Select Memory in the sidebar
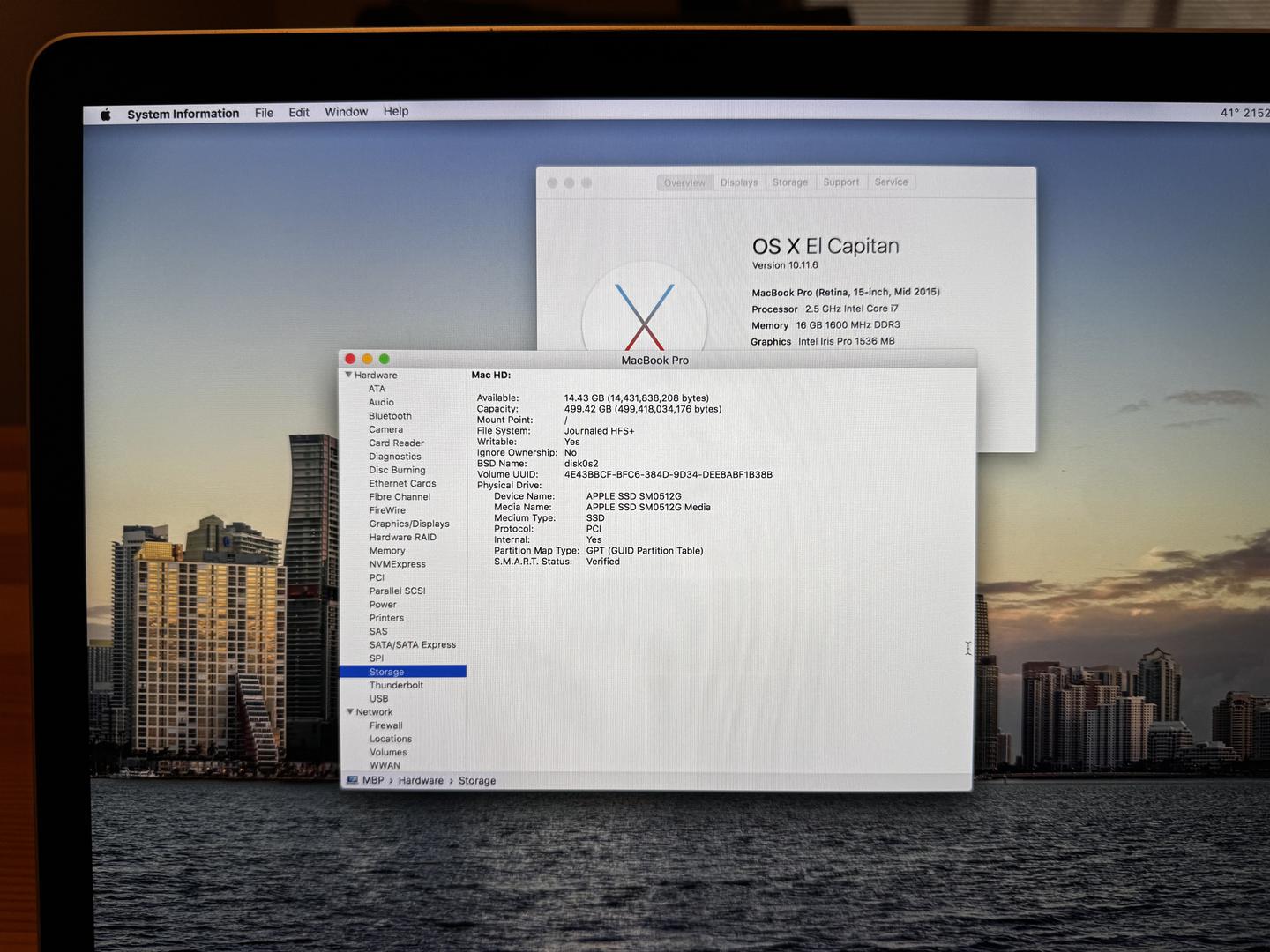Viewport: 1270px width, 952px height. (387, 551)
